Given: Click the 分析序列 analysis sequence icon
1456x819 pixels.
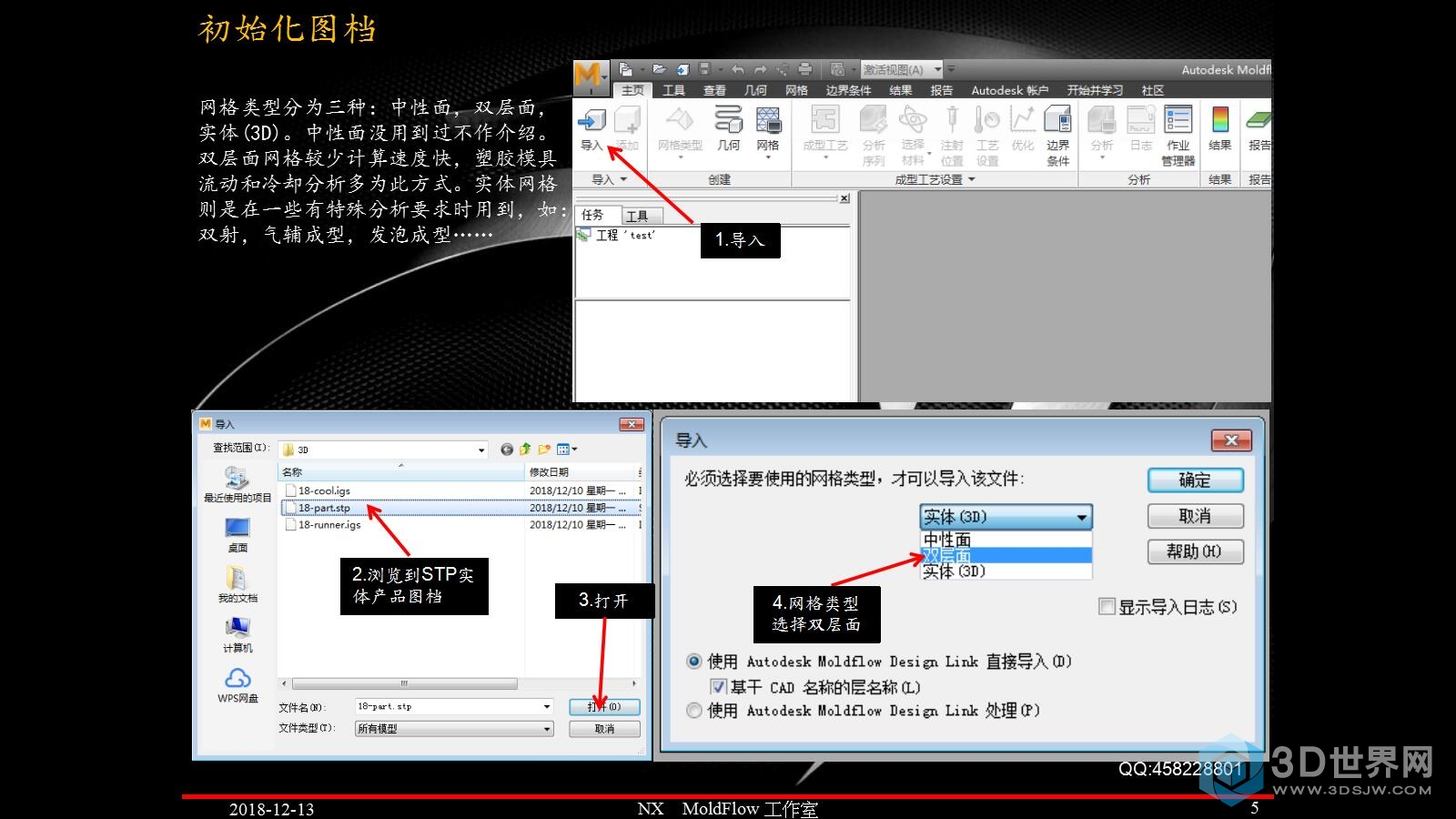Looking at the screenshot, I should [874, 120].
